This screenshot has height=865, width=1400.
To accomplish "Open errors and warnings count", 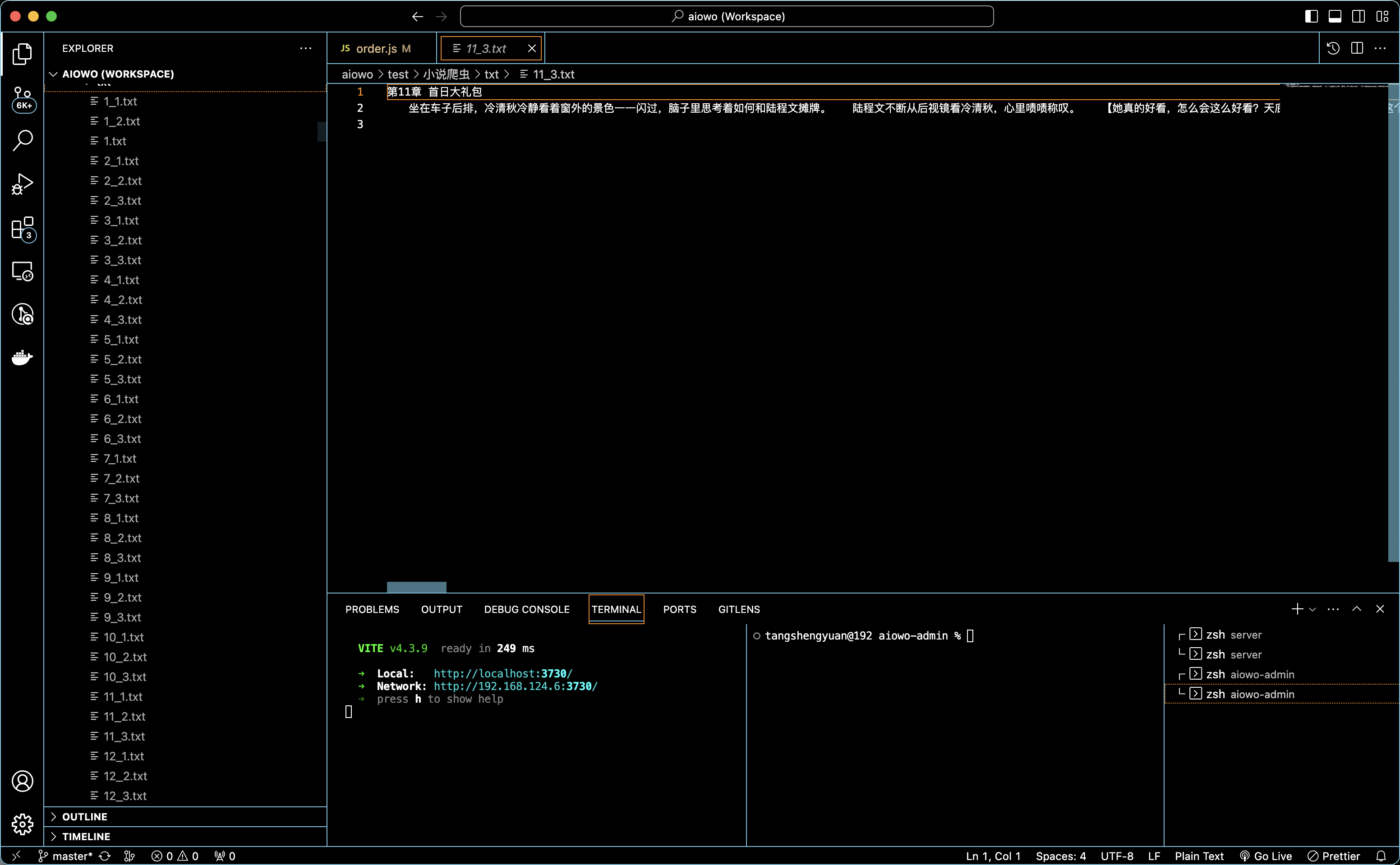I will (x=175, y=856).
